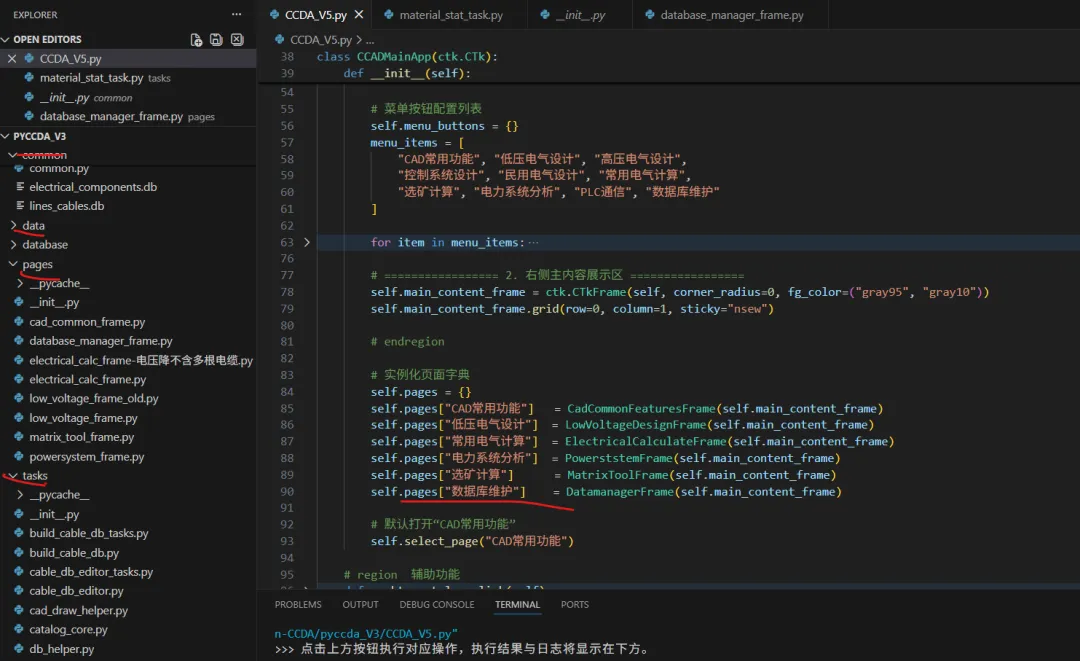
Task: Open the Output panel tab
Action: pos(360,605)
